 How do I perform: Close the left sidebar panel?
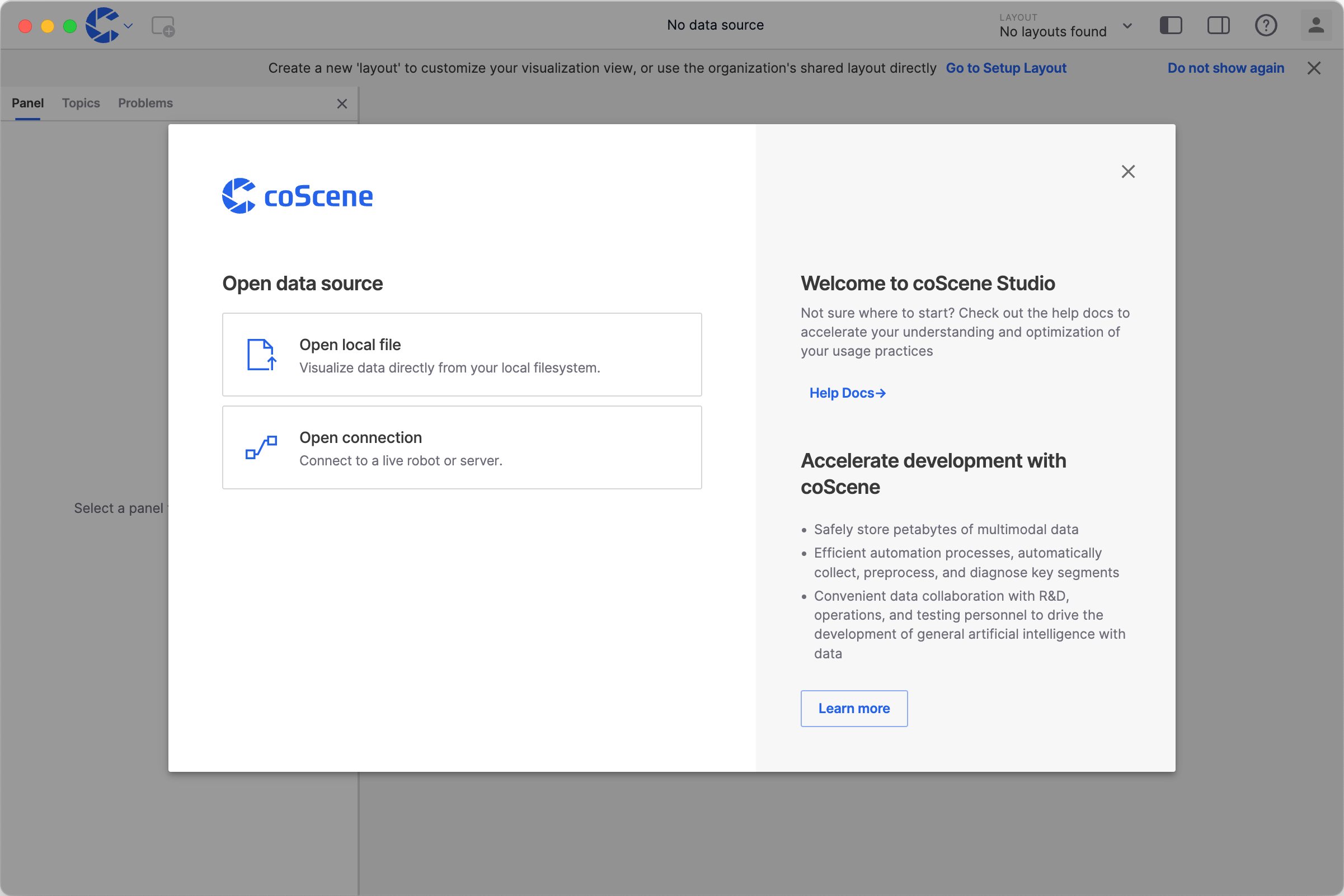coord(342,103)
